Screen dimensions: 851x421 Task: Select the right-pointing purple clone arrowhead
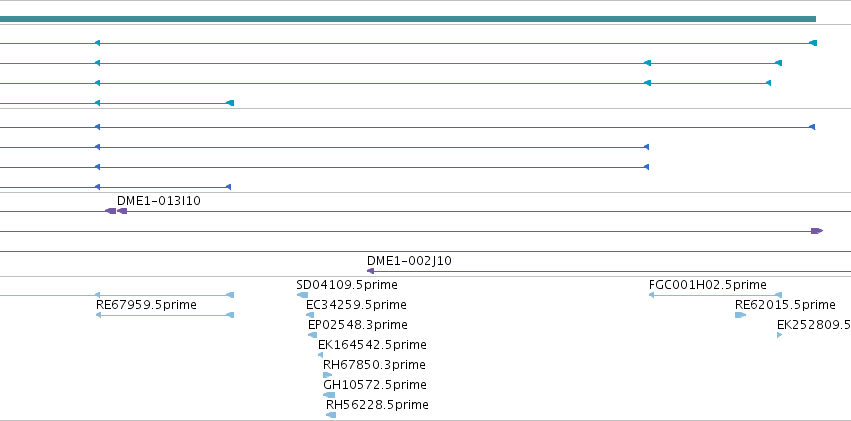817,231
